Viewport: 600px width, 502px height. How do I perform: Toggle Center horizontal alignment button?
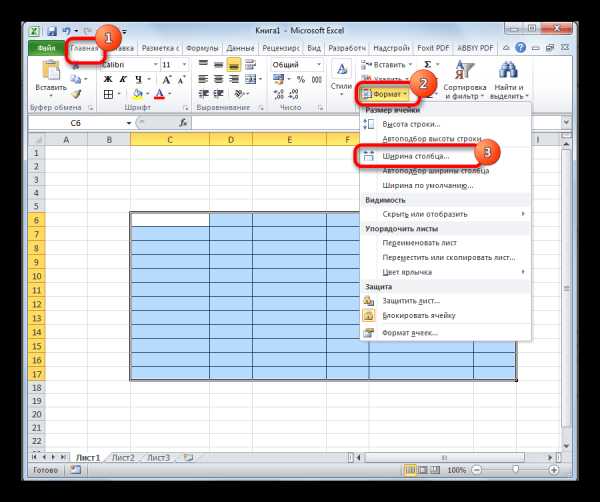218,80
